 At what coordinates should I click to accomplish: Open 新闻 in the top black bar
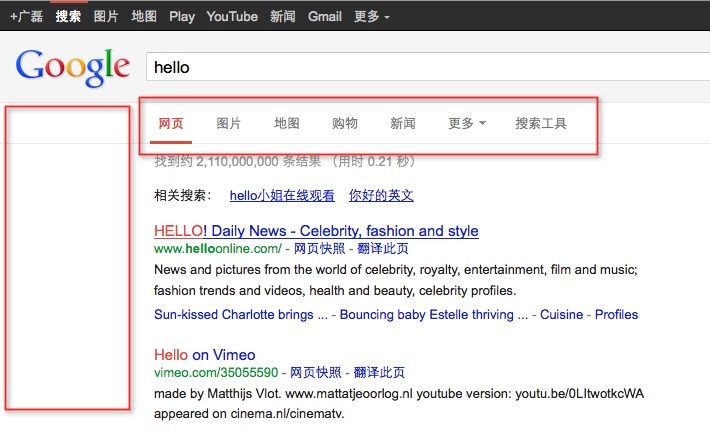(x=283, y=16)
